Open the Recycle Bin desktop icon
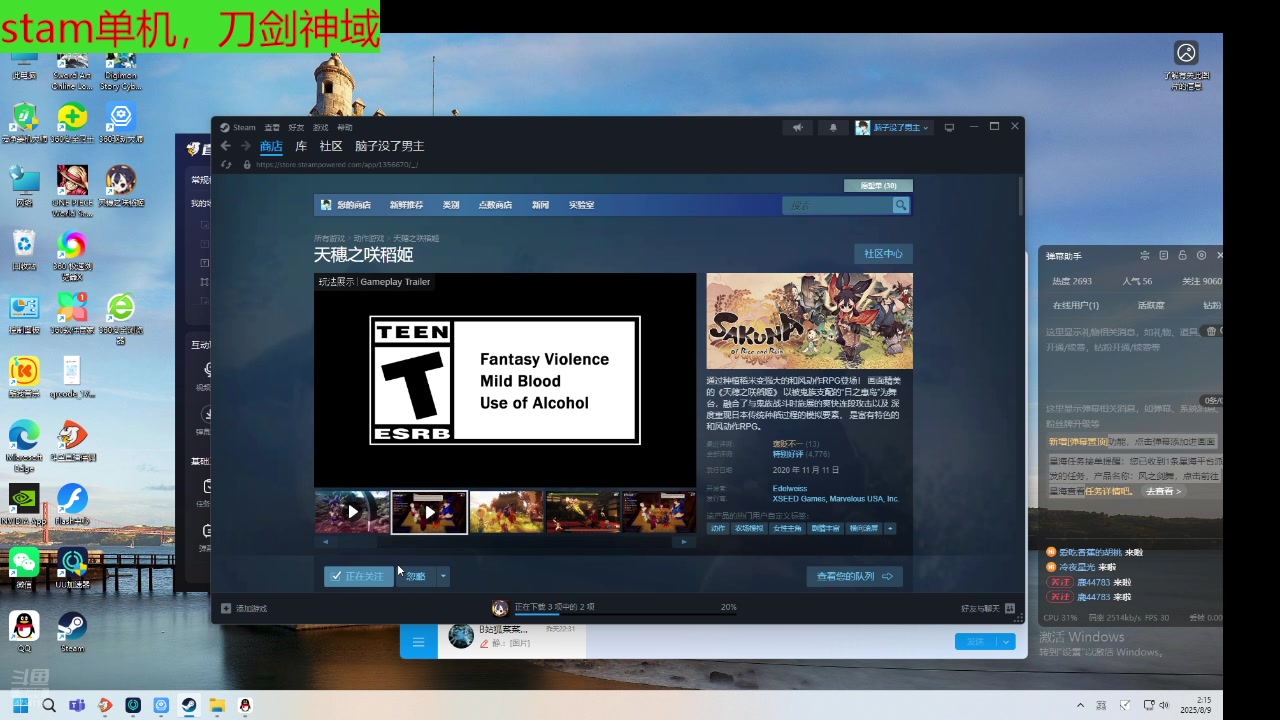Viewport: 1280px width, 720px height. point(24,250)
